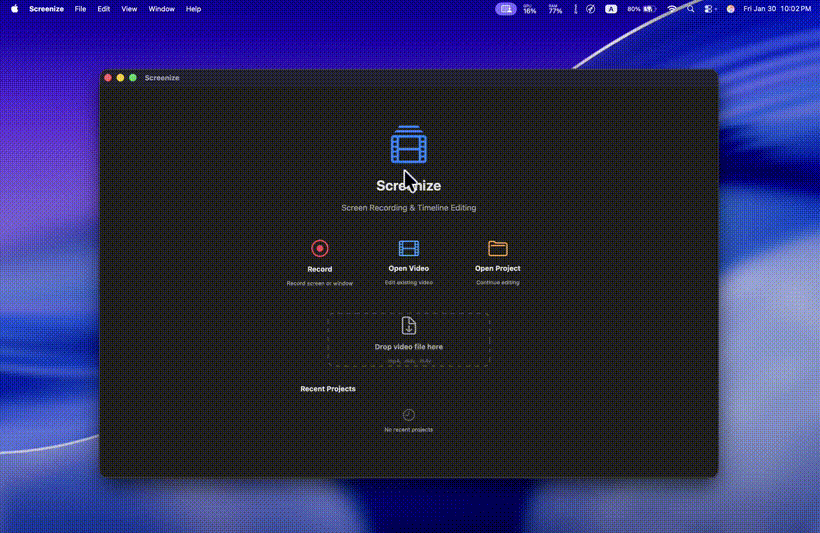
Task: Click the 'Drop video file here' text
Action: [409, 347]
